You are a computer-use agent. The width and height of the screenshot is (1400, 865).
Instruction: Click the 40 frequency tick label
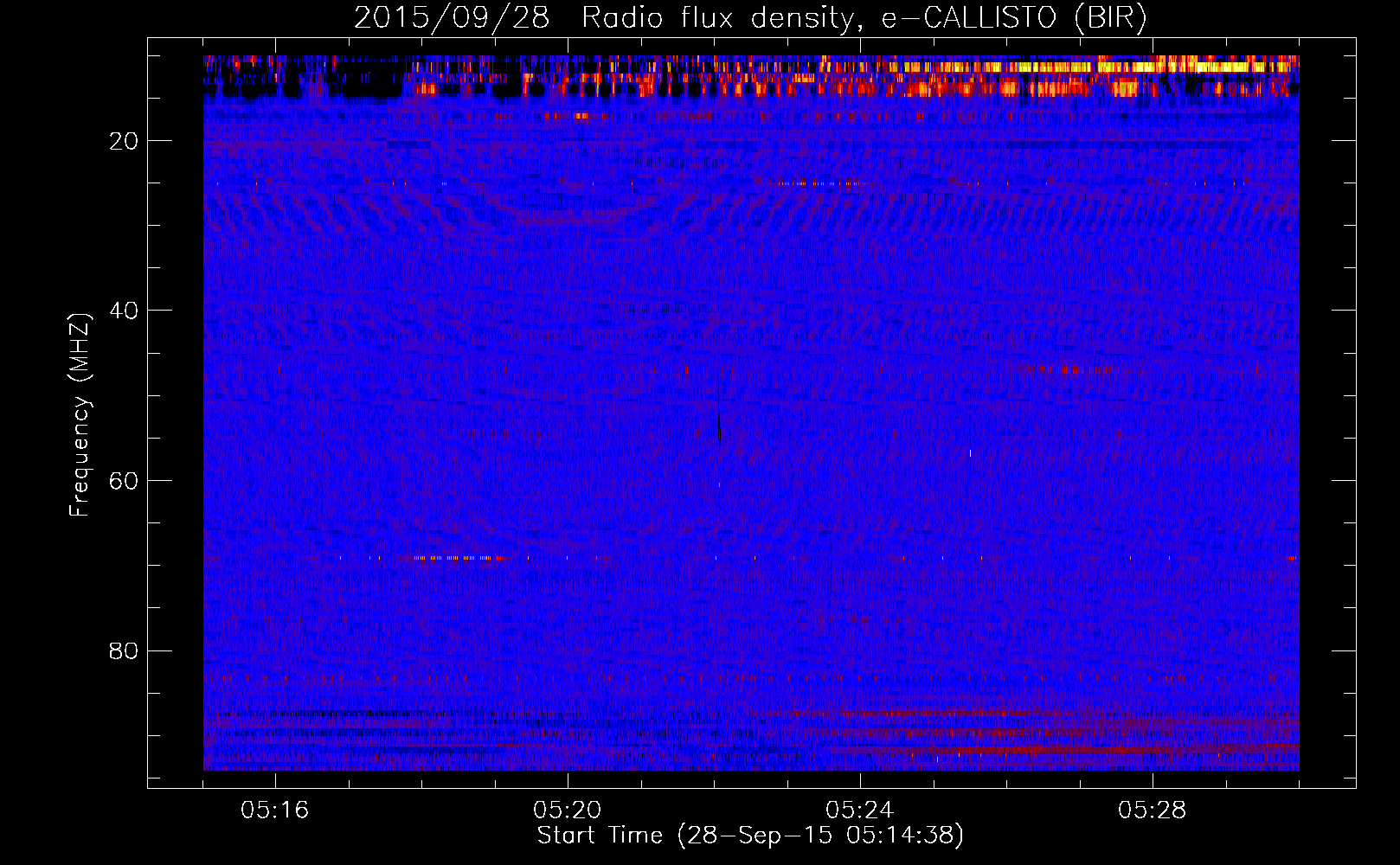point(124,311)
